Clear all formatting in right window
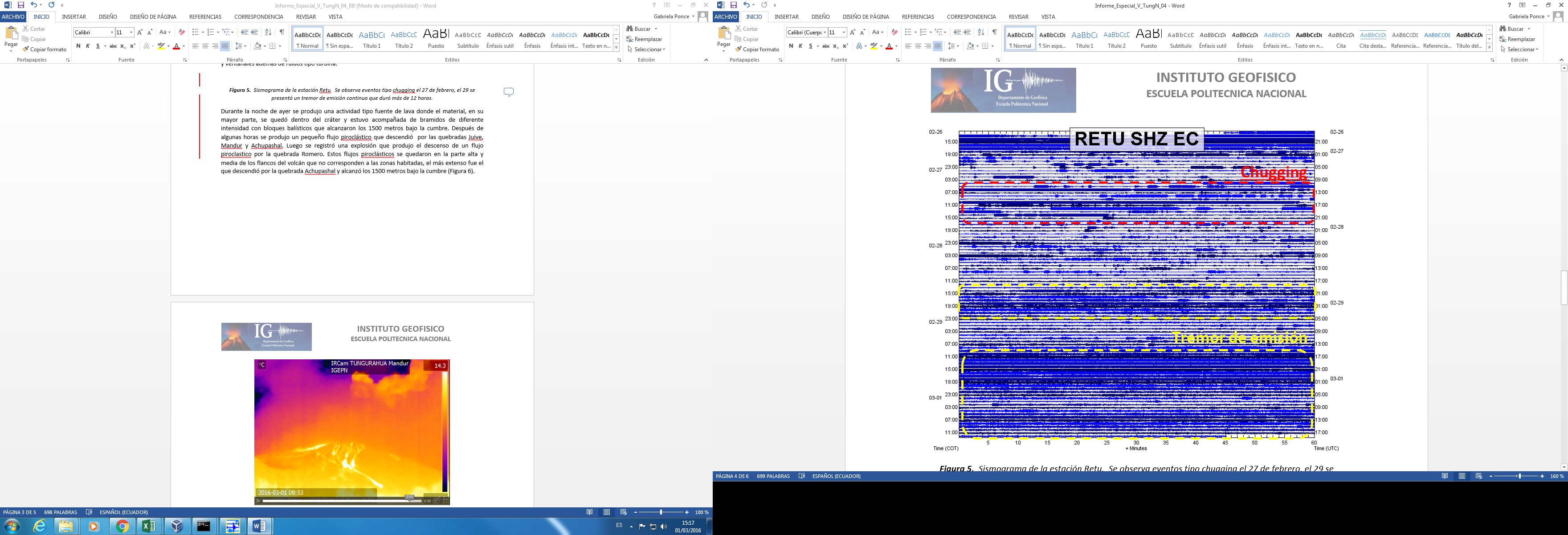1568x535 pixels. click(895, 32)
